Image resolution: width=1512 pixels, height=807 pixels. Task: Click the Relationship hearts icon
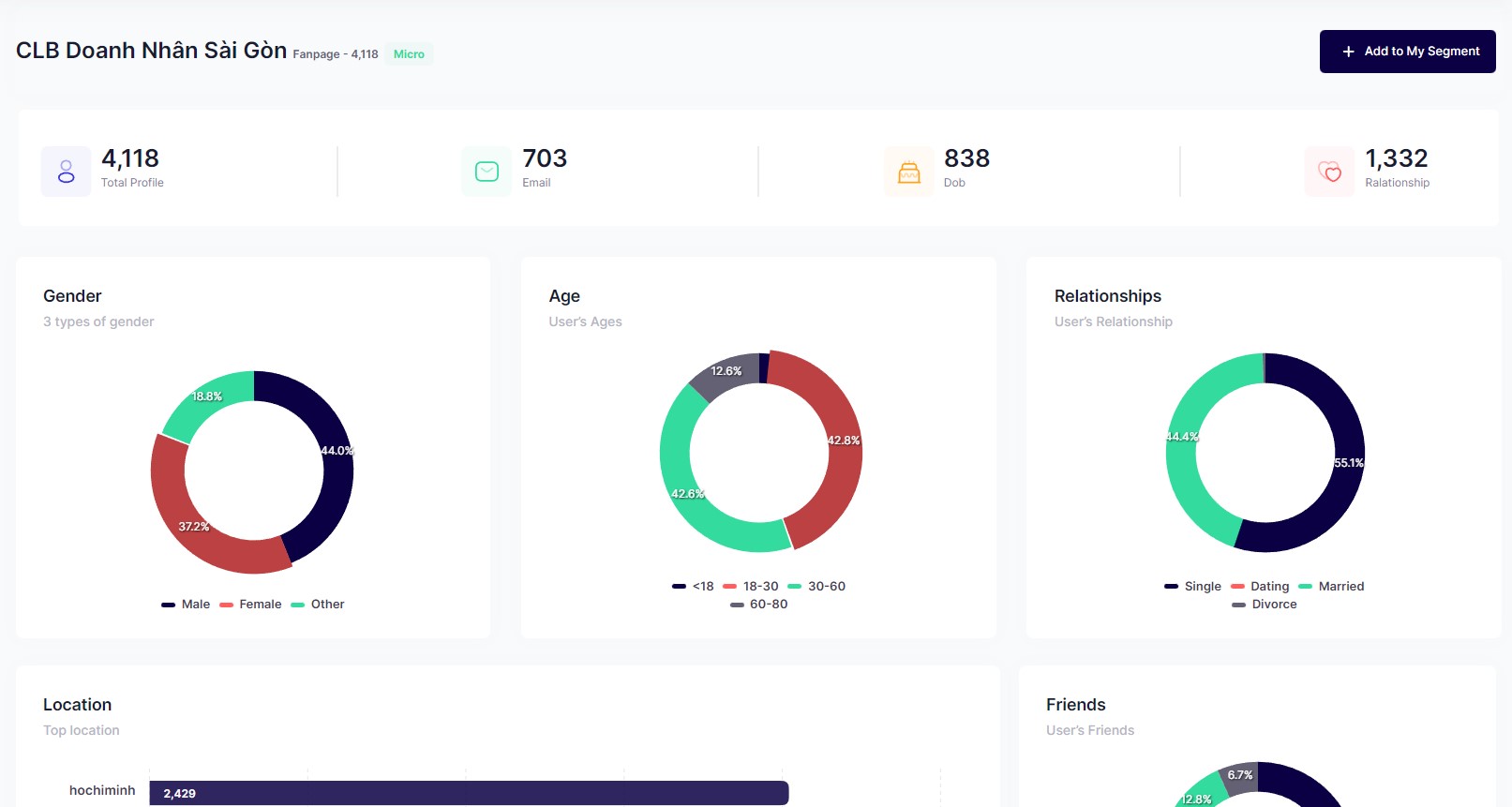[1329, 172]
